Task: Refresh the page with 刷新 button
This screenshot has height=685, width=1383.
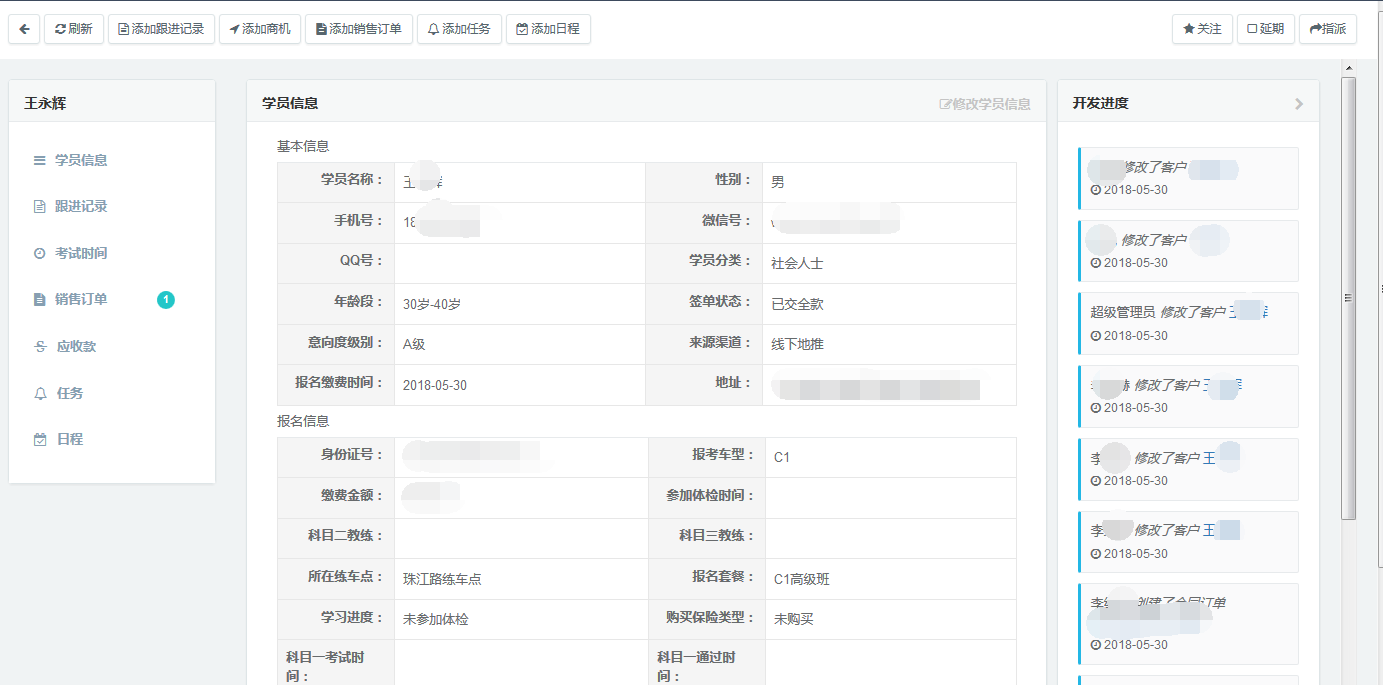Action: point(73,29)
